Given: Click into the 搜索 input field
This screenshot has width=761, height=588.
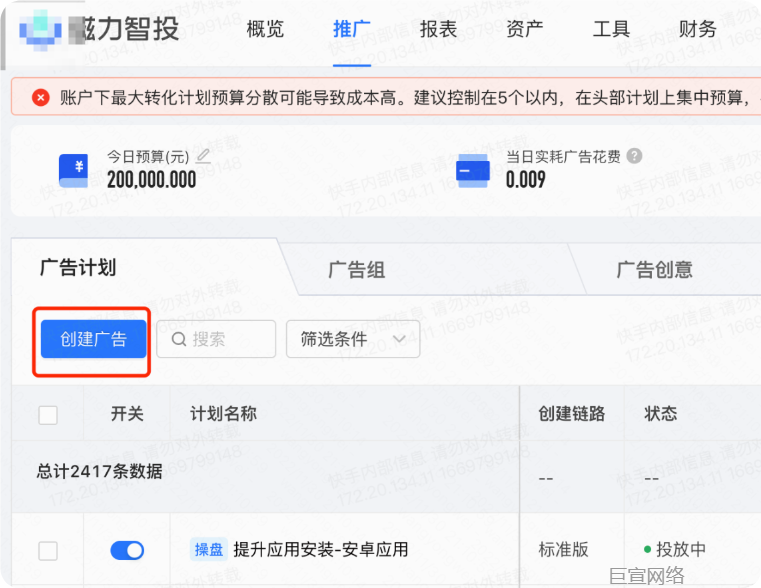Looking at the screenshot, I should [x=216, y=339].
